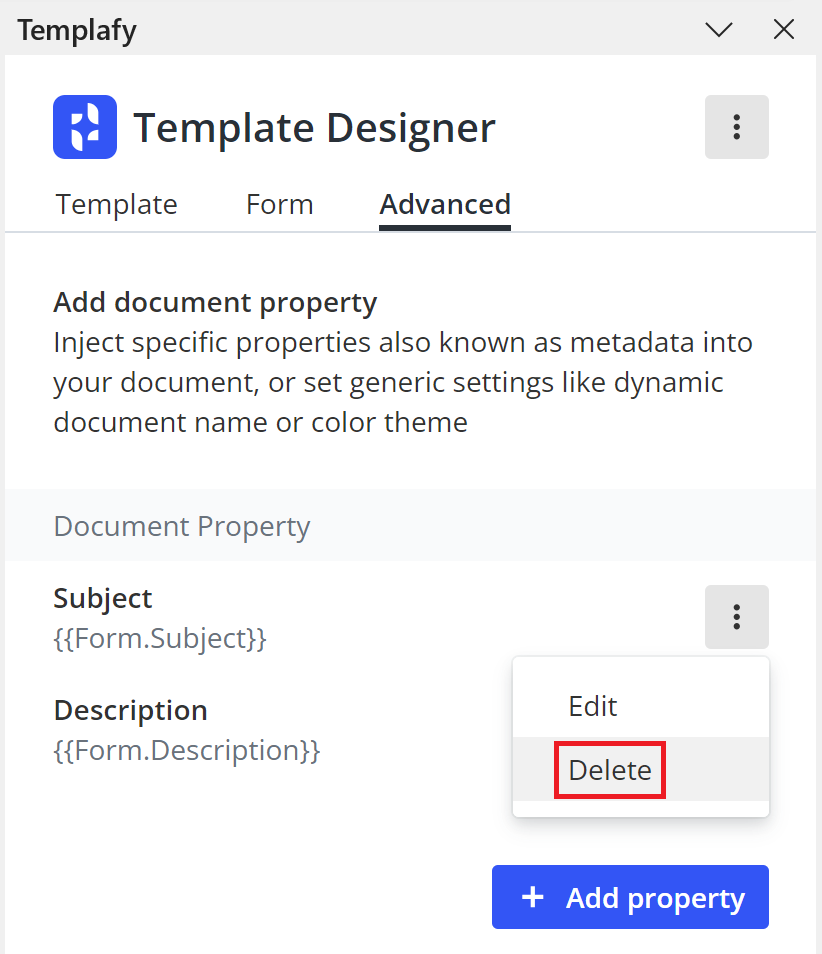Click the Templafy pane title

(x=77, y=30)
